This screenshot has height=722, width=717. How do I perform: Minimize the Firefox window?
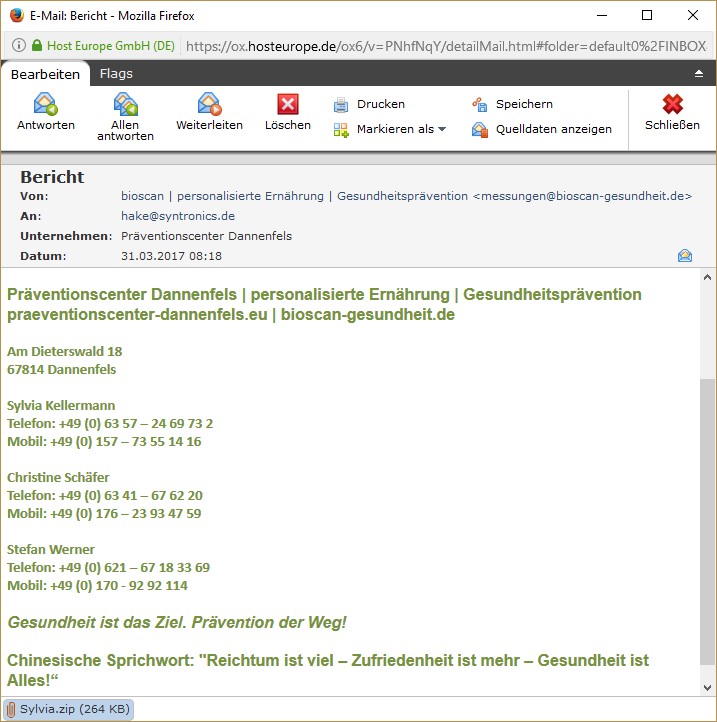(602, 15)
